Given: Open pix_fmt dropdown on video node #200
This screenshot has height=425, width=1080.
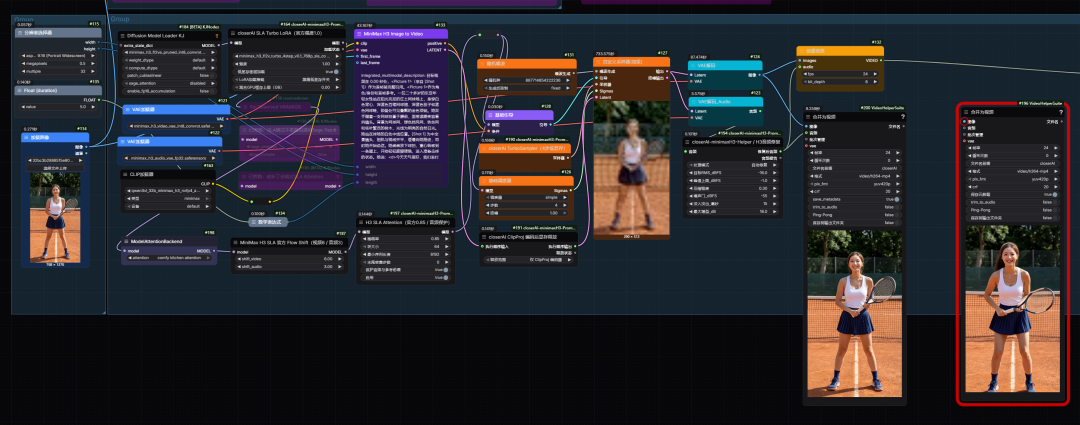Looking at the screenshot, I should pyautogui.click(x=853, y=183).
